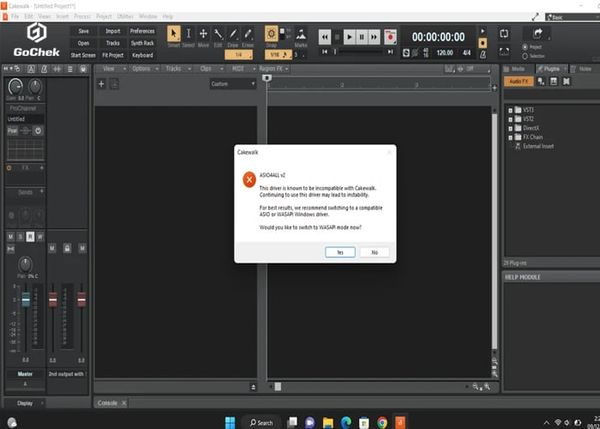
Task: Open File Explorer from taskbar
Action: click(328, 422)
